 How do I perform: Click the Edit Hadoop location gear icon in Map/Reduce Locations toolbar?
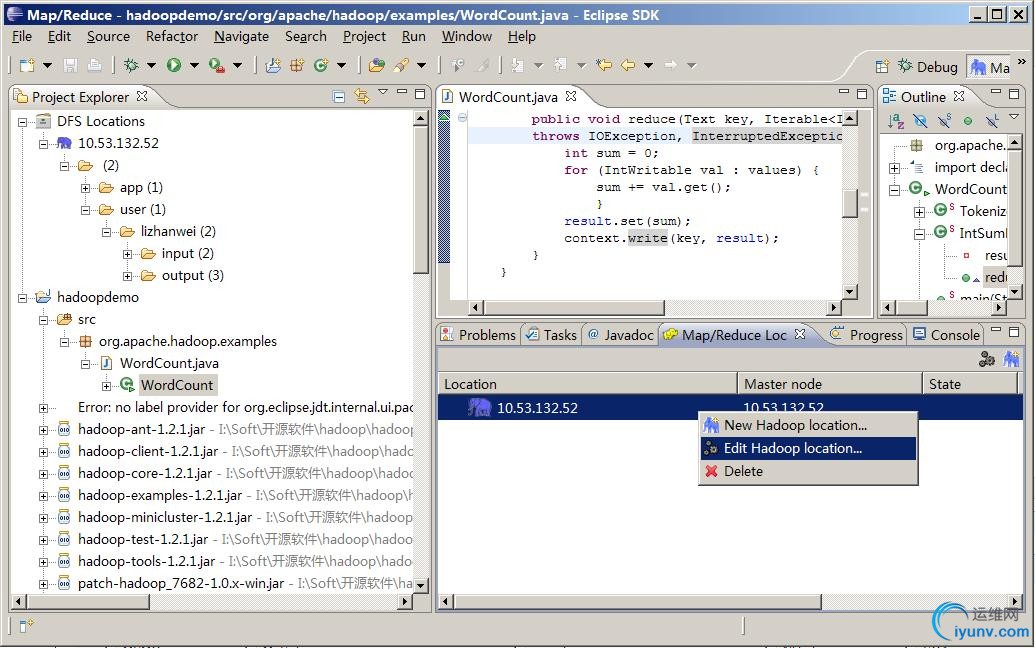[987, 359]
